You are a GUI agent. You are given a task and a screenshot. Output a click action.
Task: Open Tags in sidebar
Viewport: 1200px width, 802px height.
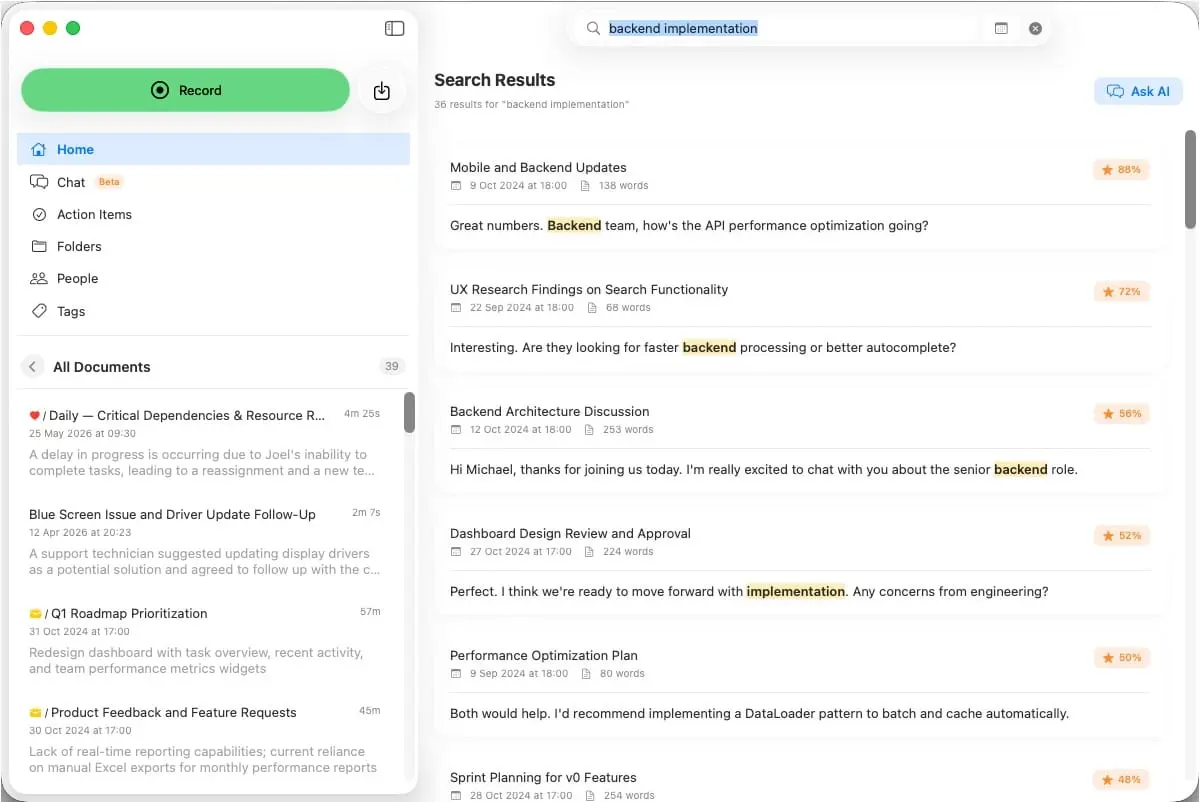pyautogui.click(x=213, y=311)
